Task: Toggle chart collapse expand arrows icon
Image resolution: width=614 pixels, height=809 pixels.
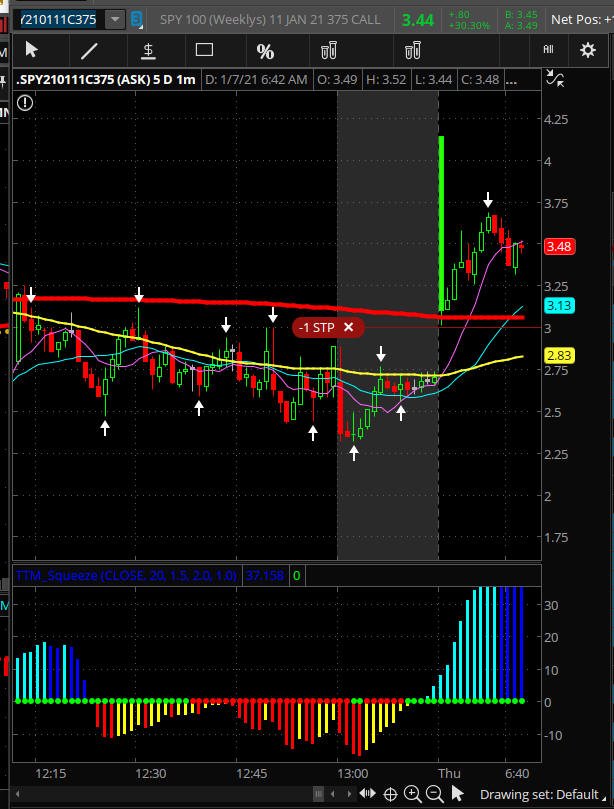Action: tap(555, 78)
